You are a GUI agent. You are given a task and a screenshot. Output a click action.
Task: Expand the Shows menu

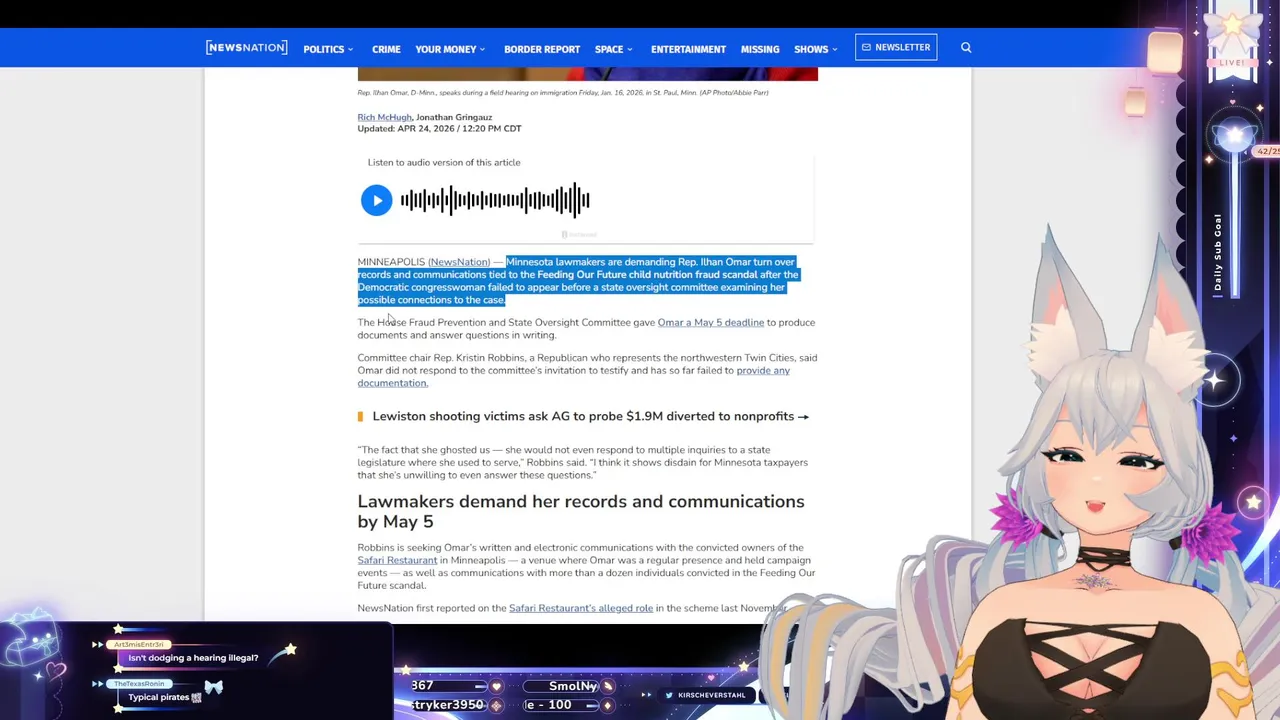[x=816, y=49]
